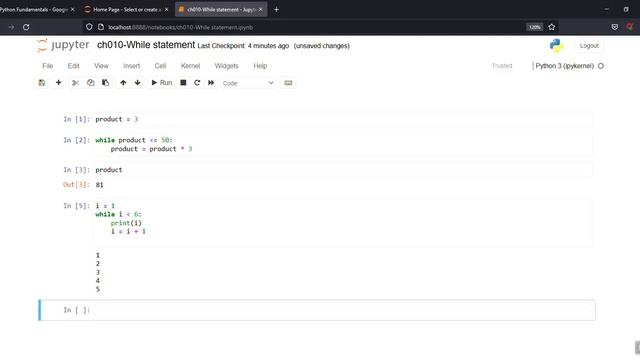Click the printed output 5

tap(98, 289)
